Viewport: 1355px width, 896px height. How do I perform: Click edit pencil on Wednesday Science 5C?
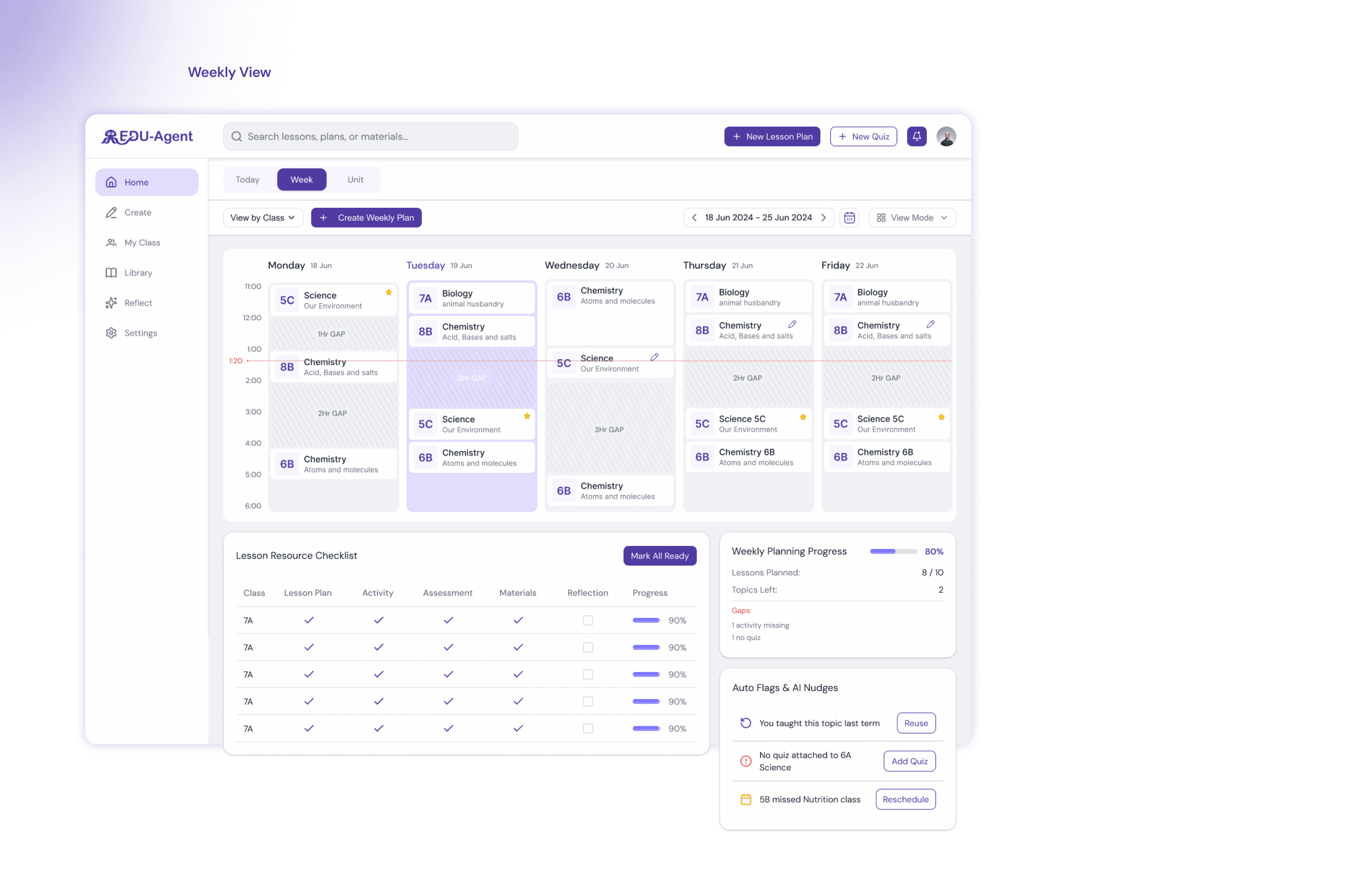pyautogui.click(x=654, y=357)
